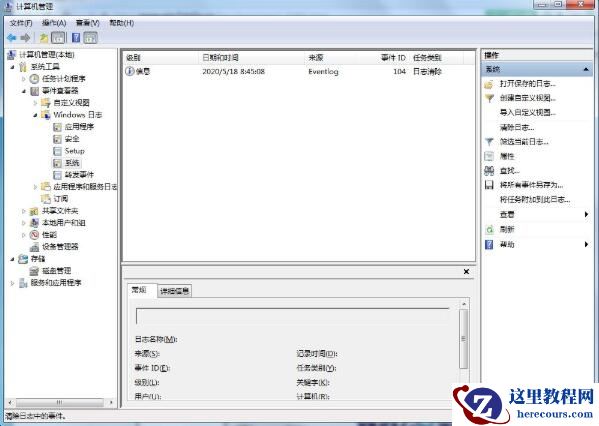Open 磁盘管理 in the tree
This screenshot has height=426, width=599.
56,271
